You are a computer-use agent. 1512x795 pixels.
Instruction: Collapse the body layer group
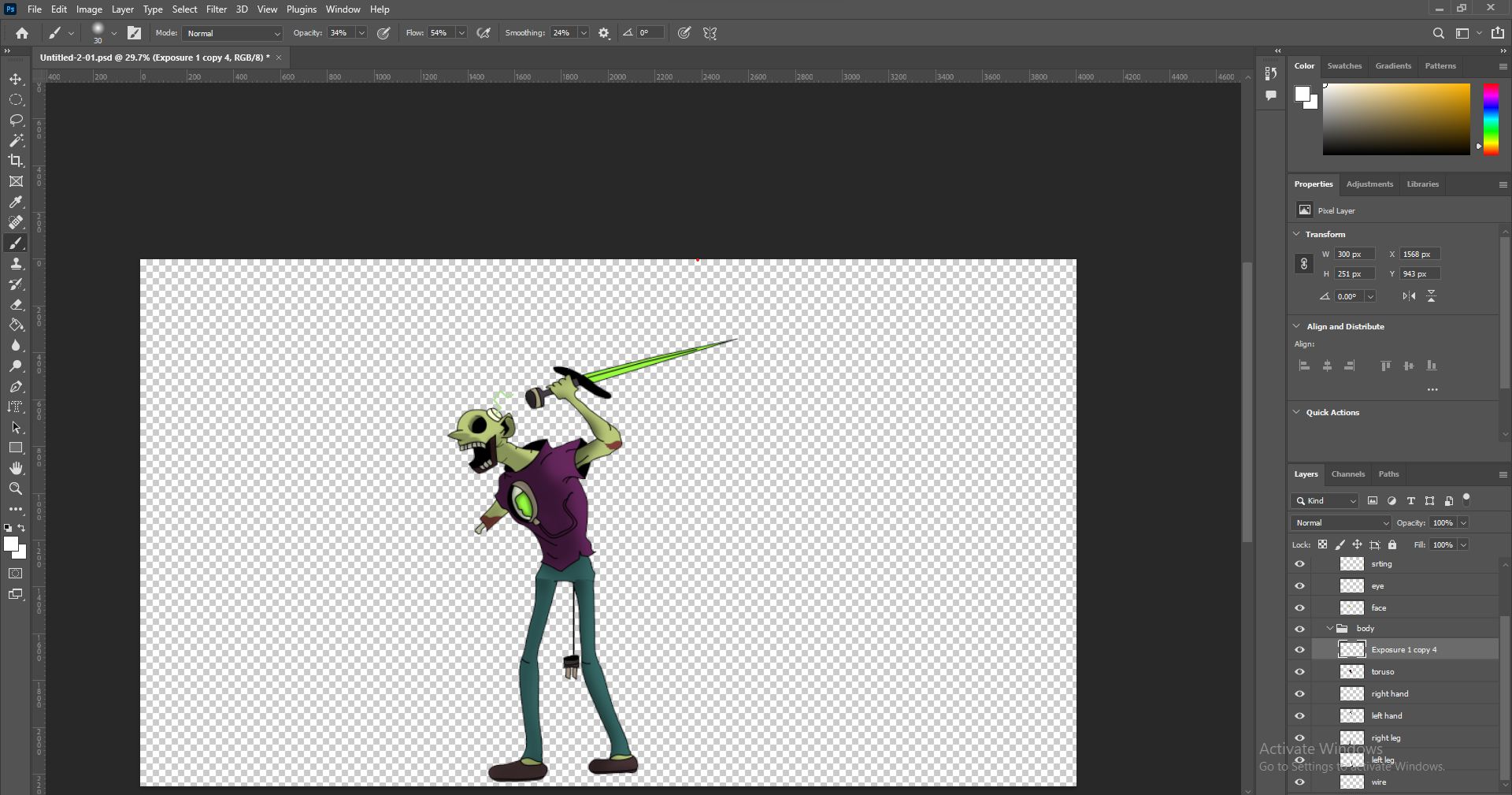[1330, 629]
